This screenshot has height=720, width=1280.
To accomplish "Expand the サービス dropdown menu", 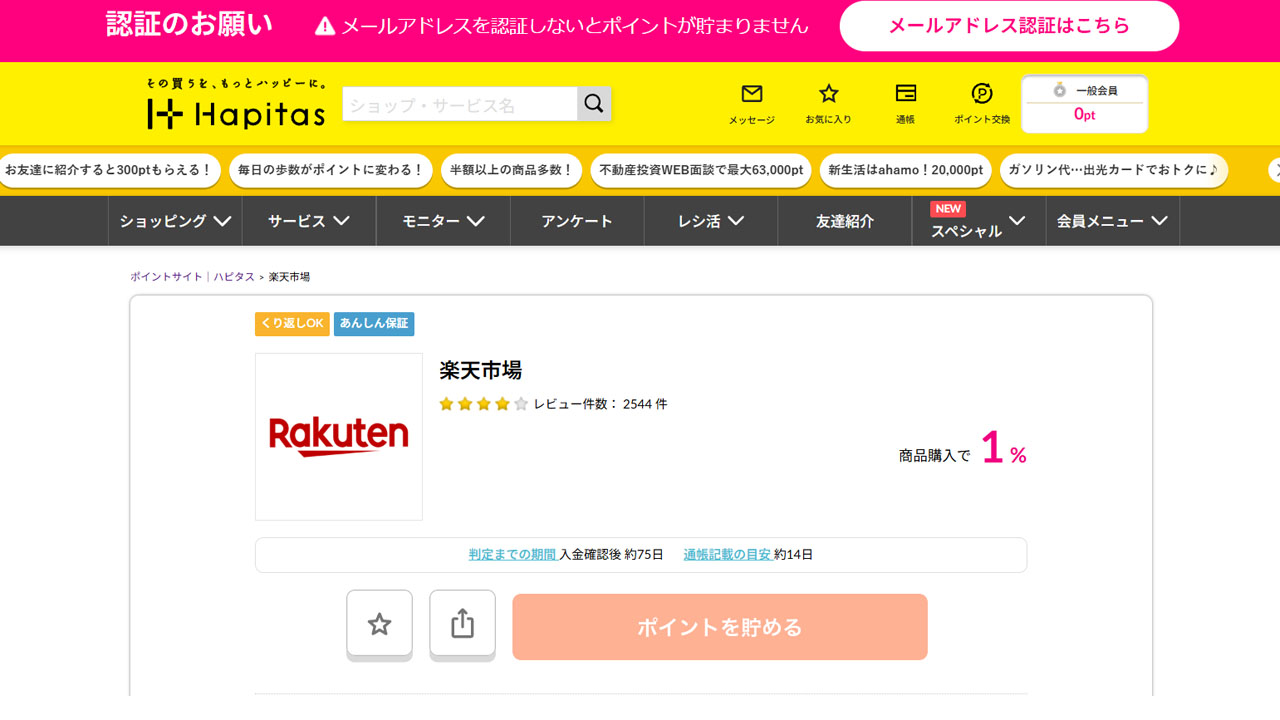I will point(308,221).
